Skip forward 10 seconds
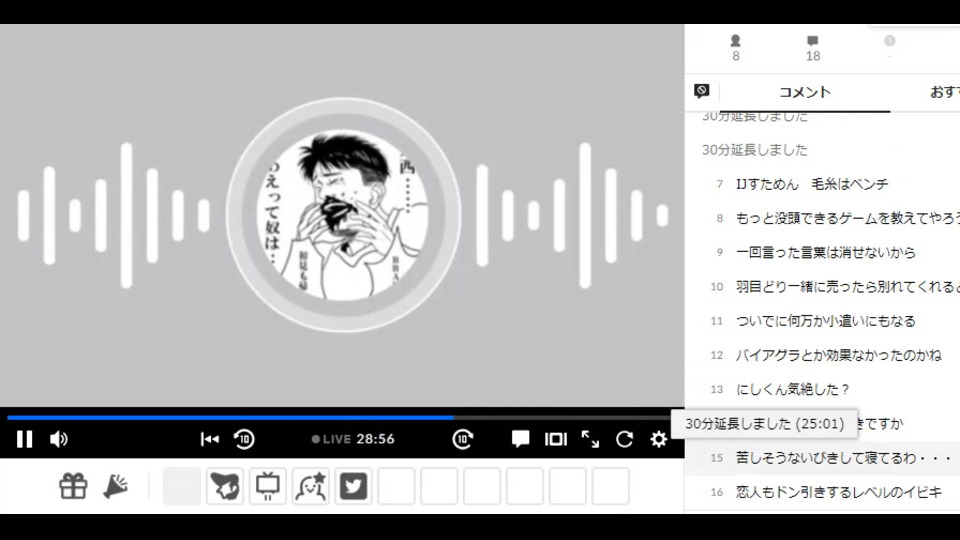 (462, 439)
